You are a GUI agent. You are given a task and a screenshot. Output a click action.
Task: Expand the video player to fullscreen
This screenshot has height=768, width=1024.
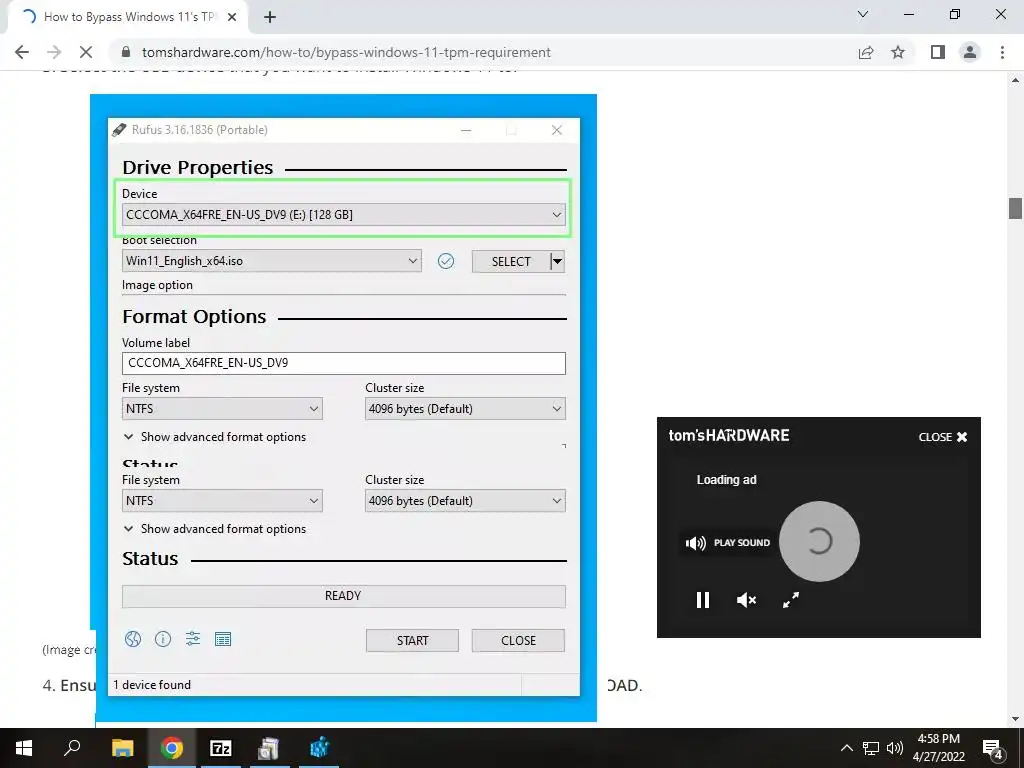click(791, 600)
